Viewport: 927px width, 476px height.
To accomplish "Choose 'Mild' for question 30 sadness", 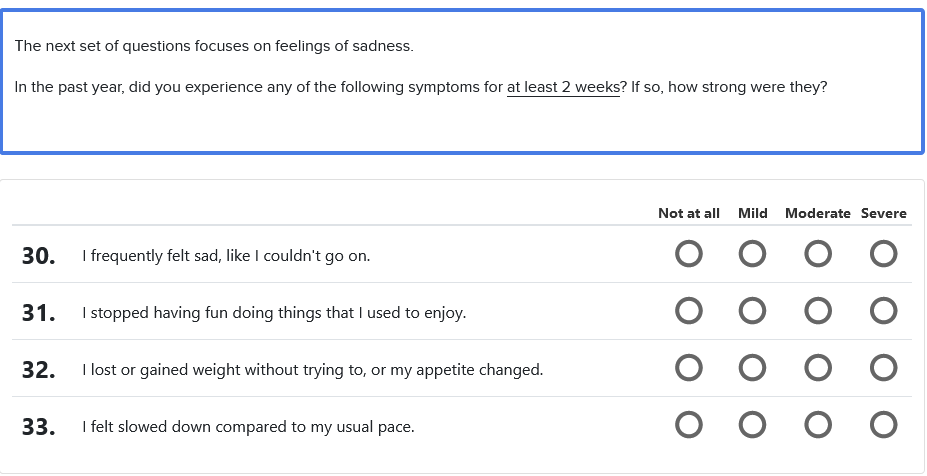I will pyautogui.click(x=753, y=255).
